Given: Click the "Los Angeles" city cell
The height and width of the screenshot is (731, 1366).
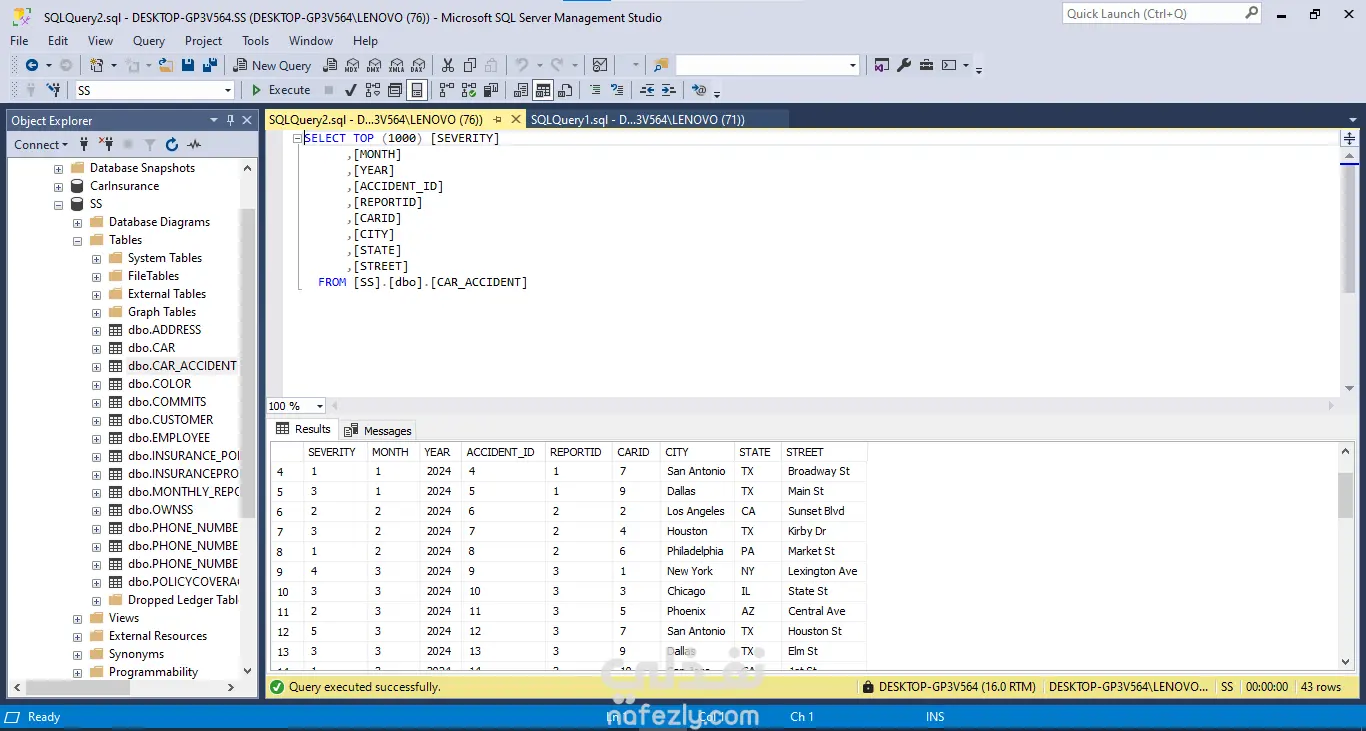Looking at the screenshot, I should [x=696, y=511].
